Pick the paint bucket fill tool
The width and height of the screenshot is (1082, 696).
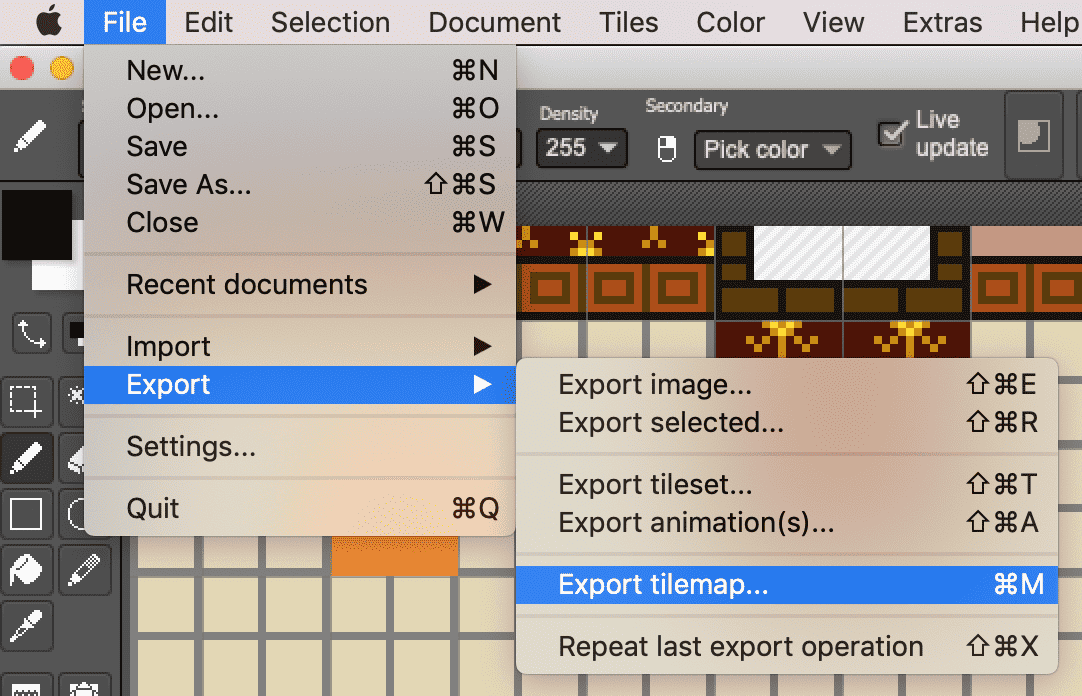coord(25,570)
